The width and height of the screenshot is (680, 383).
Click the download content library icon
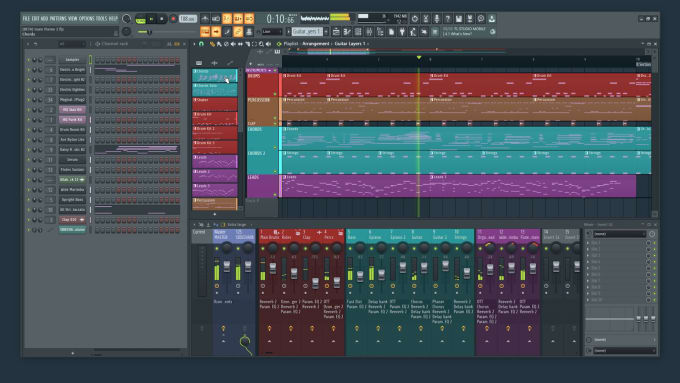click(x=492, y=19)
